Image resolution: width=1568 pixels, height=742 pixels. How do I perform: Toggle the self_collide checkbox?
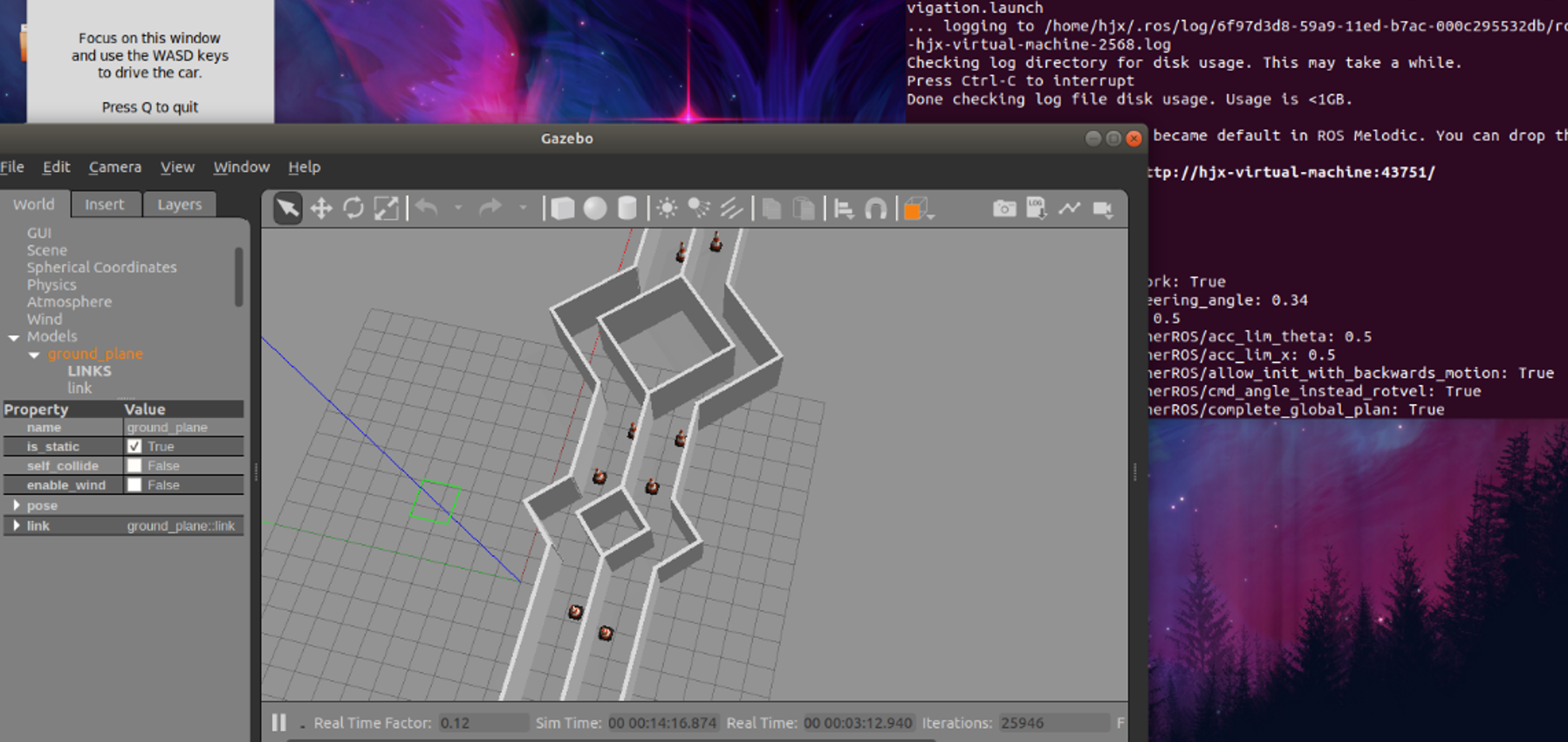(x=134, y=465)
